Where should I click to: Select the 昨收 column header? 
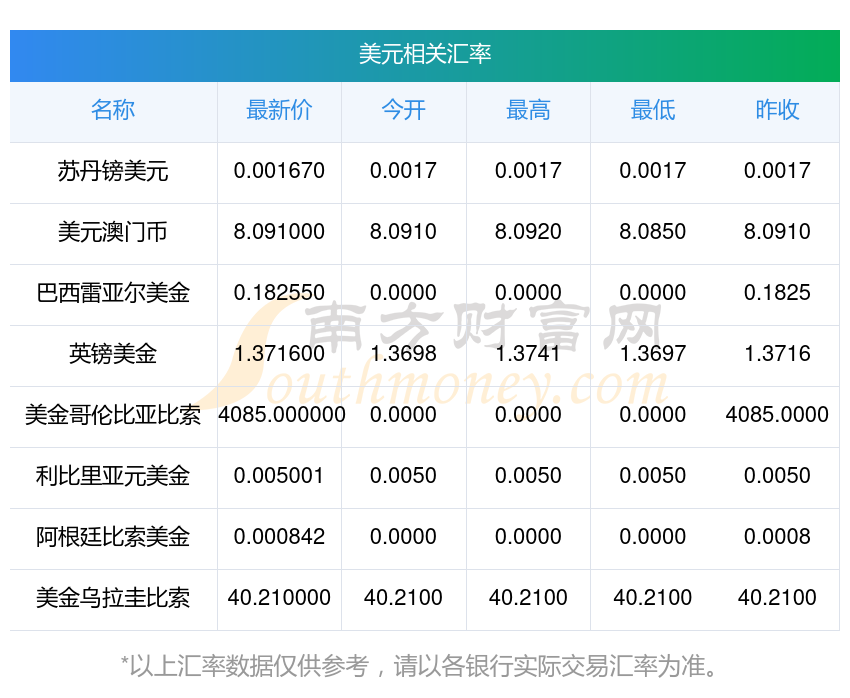777,110
